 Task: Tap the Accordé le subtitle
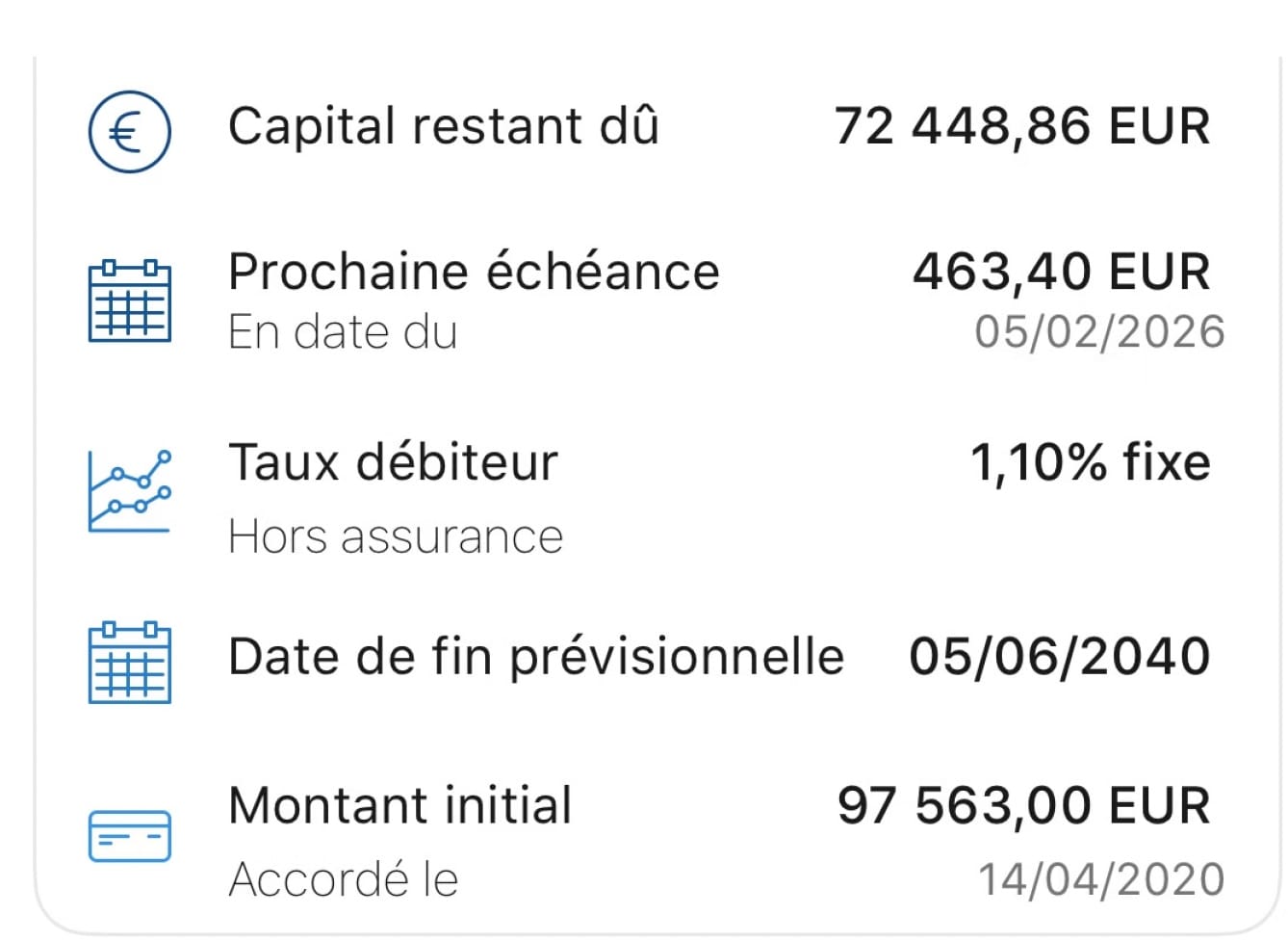[x=344, y=879]
